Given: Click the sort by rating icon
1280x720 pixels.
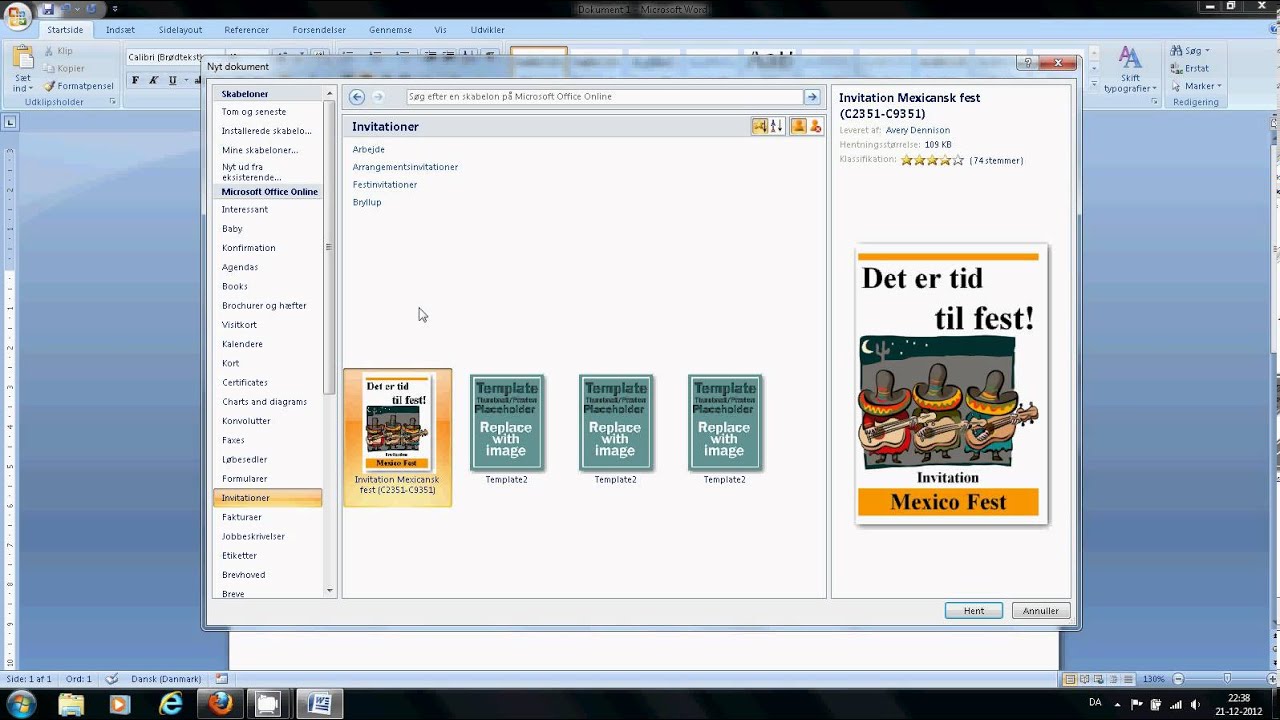Looking at the screenshot, I should (760, 126).
